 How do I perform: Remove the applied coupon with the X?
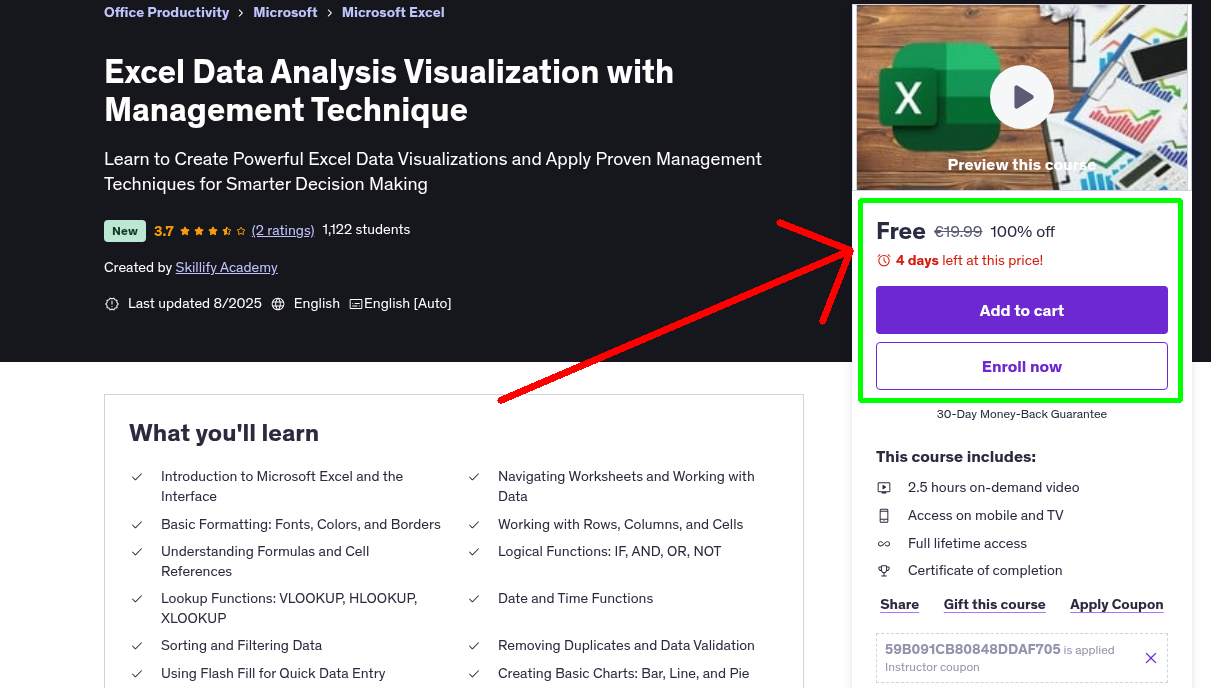tap(1150, 658)
